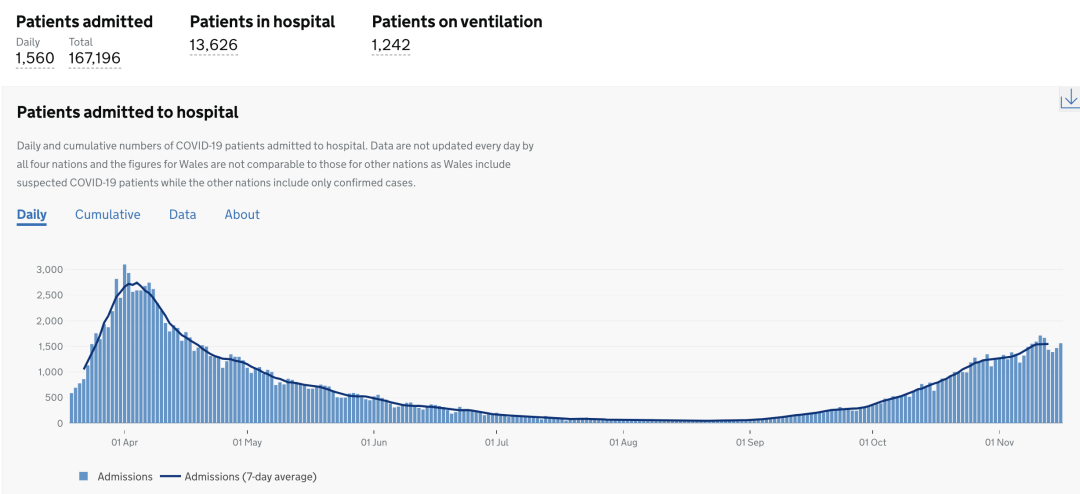Click the blue Admissions legend square

pyautogui.click(x=83, y=477)
